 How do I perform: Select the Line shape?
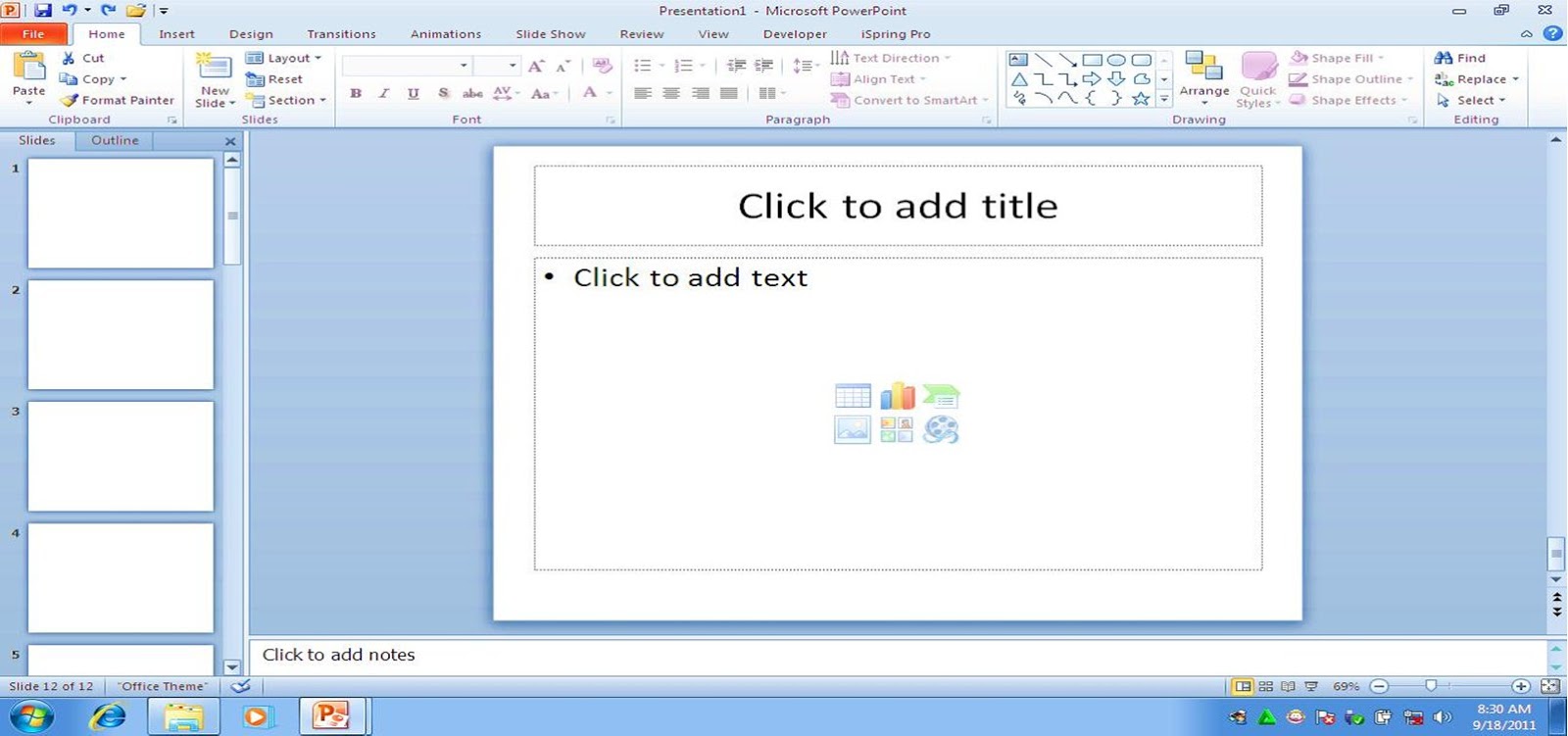1044,60
